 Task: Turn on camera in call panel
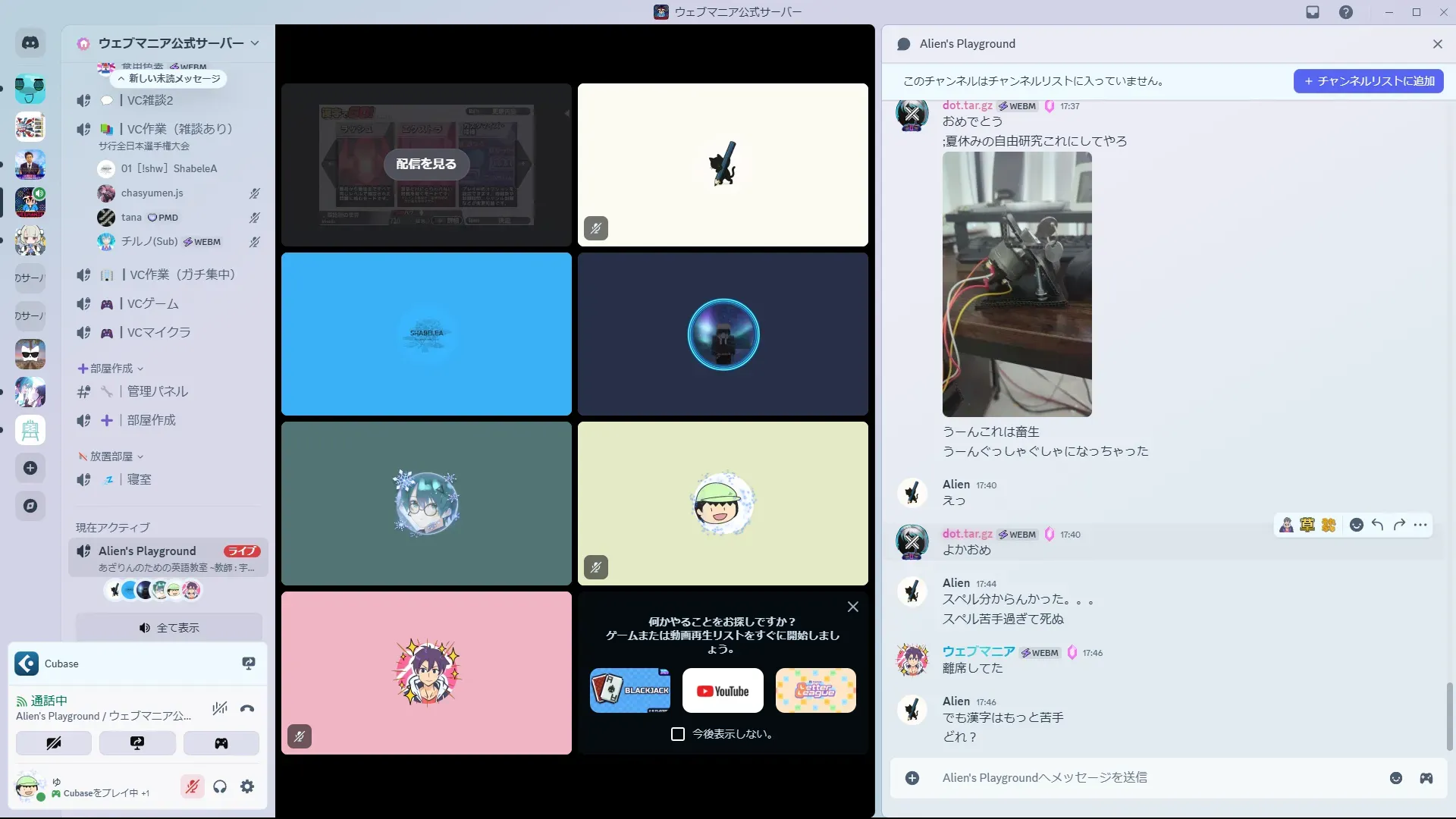(54, 743)
